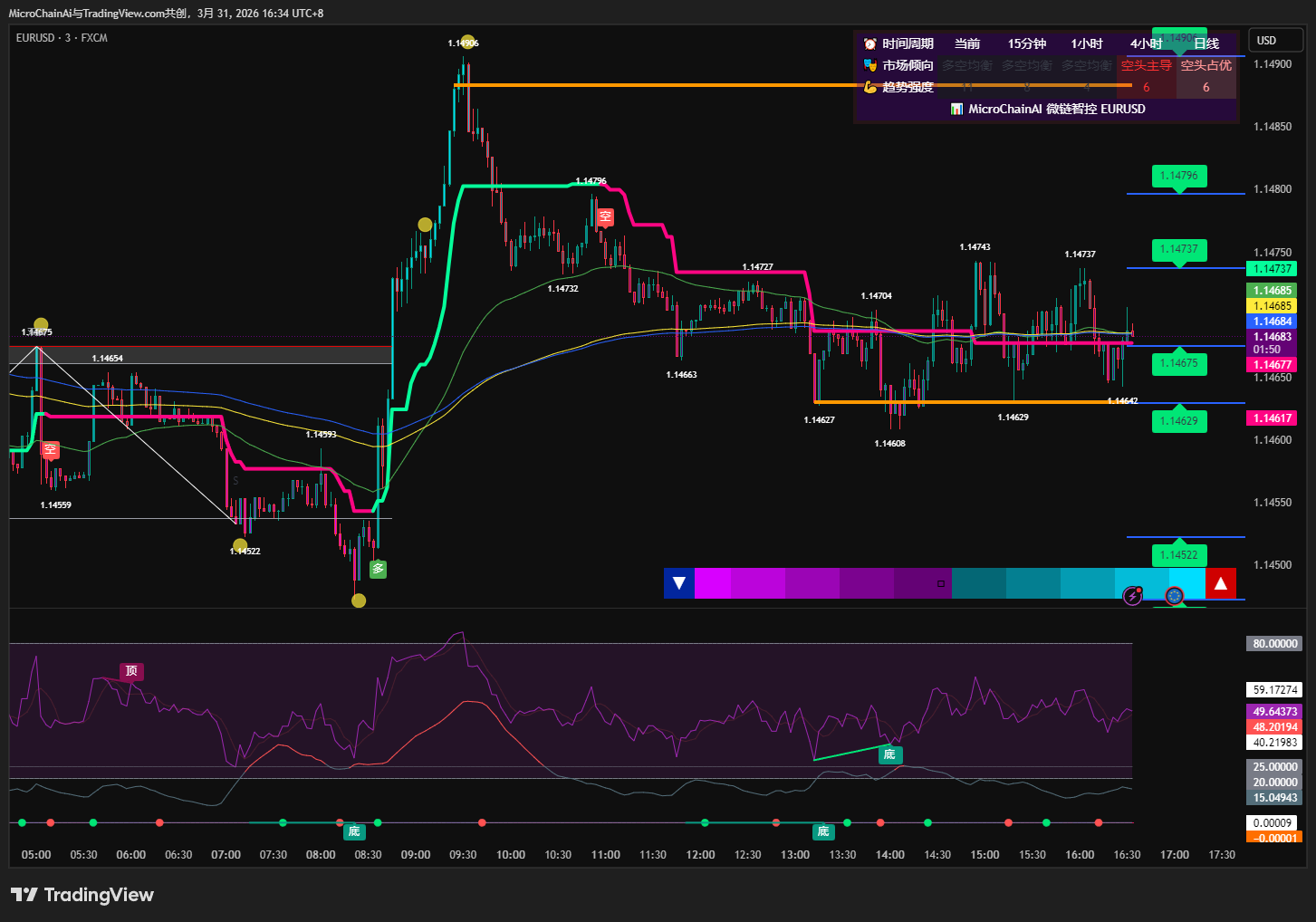The image size is (1316, 922).
Task: Click the green 1.14675 level tag below the blue line
Action: (x=1179, y=363)
